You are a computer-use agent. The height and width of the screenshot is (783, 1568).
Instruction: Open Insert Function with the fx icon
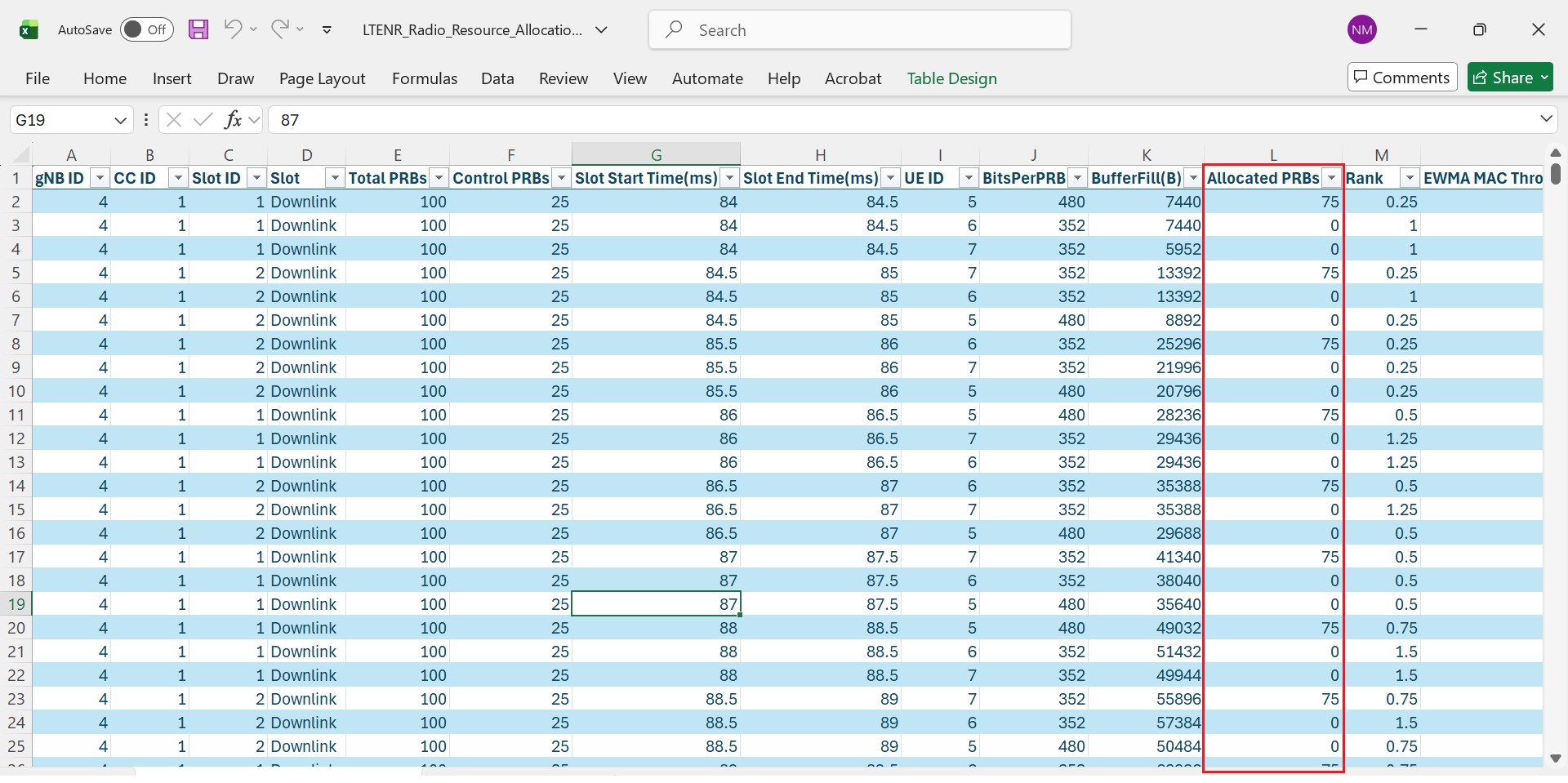pyautogui.click(x=233, y=120)
